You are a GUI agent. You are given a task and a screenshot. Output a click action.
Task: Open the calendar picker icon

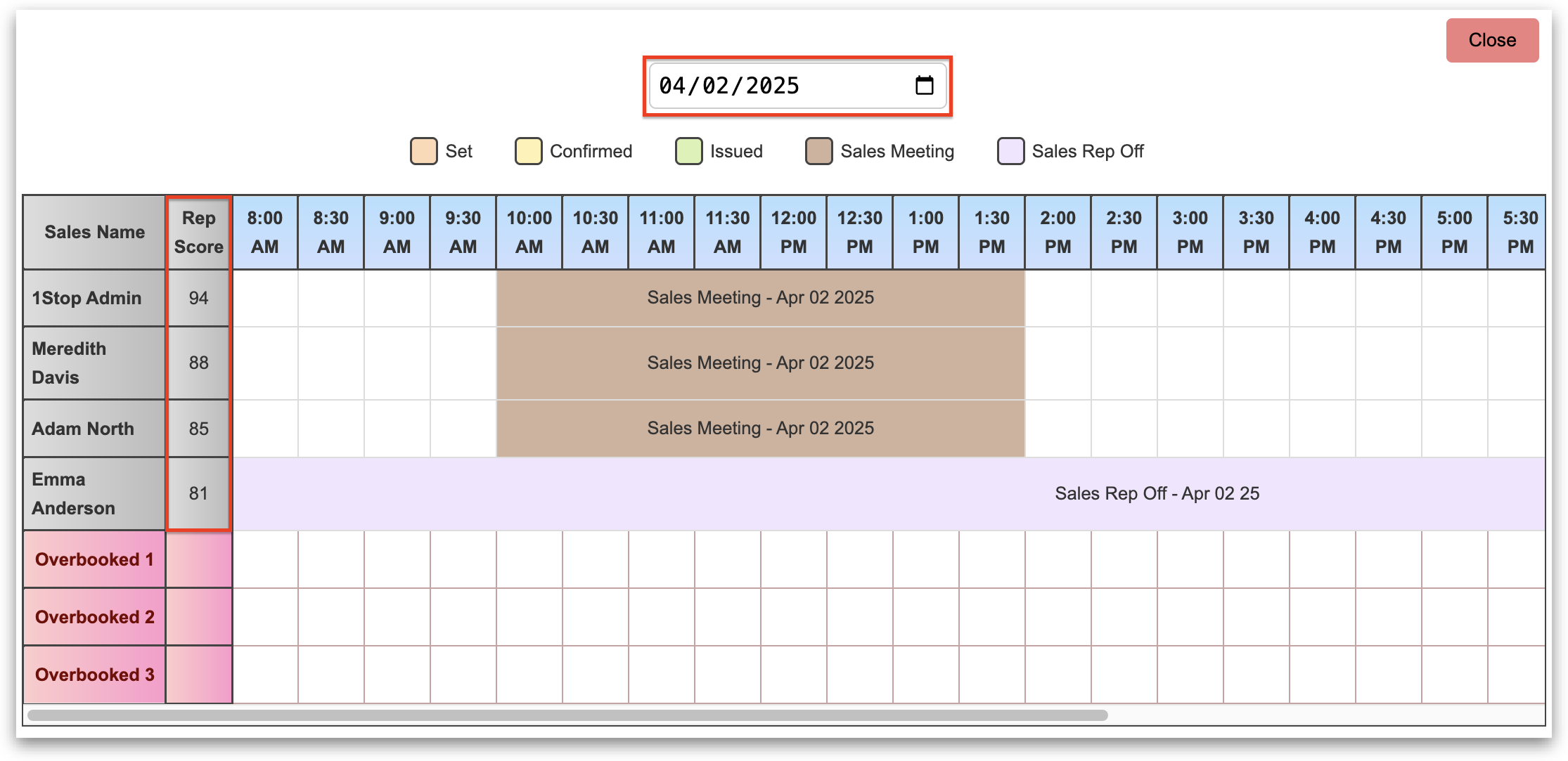click(924, 86)
